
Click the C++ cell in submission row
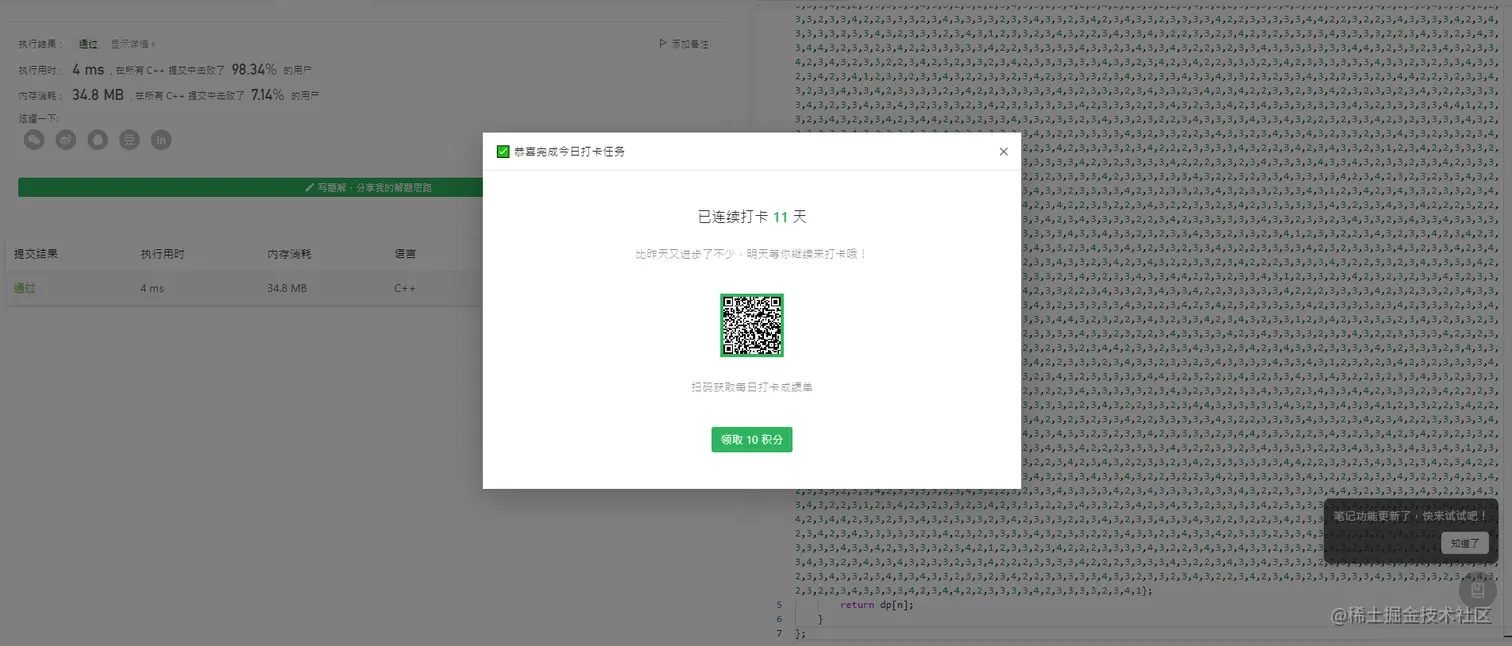click(x=404, y=288)
